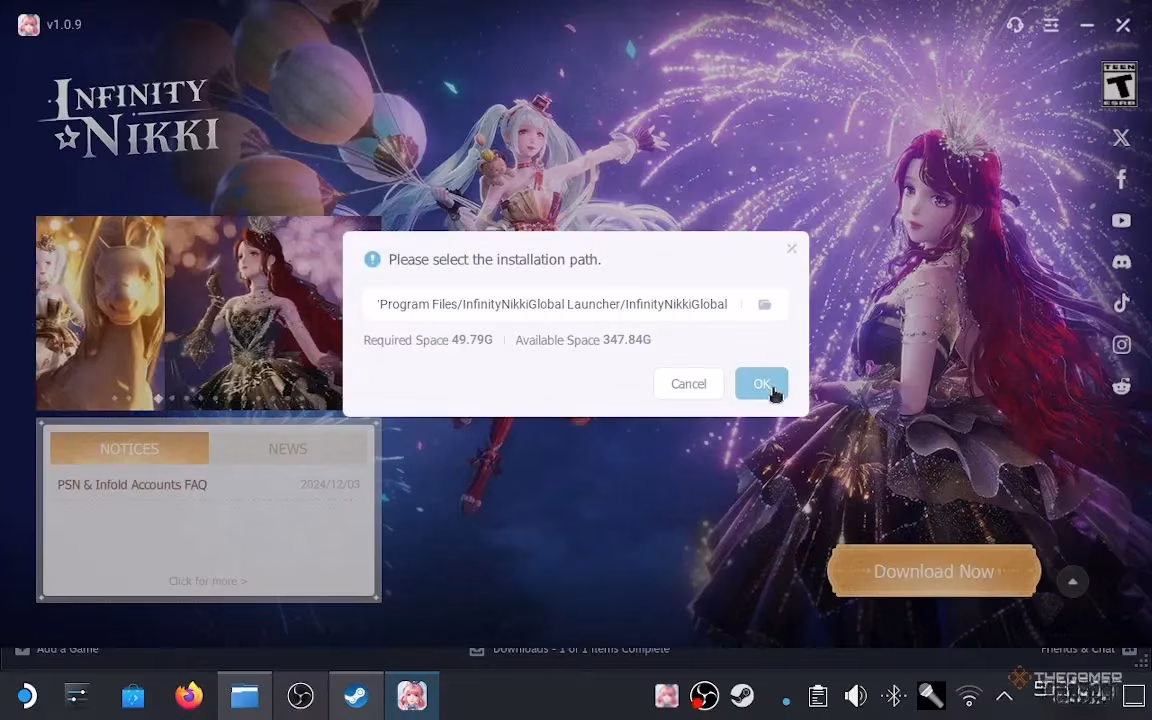The image size is (1152, 720).
Task: Click the installation path input field
Action: tap(550, 304)
